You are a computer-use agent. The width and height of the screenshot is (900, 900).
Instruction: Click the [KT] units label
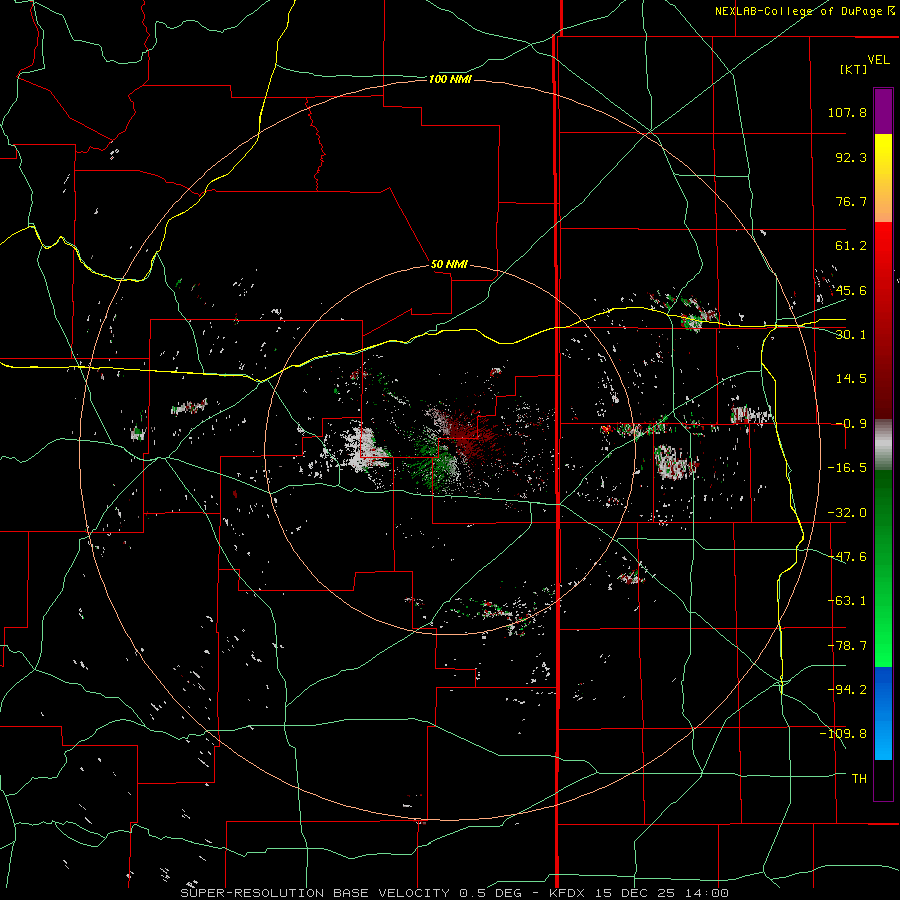pos(853,69)
